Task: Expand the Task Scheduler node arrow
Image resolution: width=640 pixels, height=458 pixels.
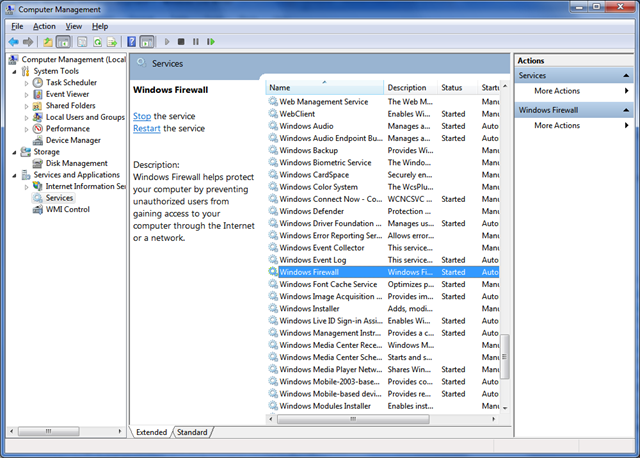Action: [27, 83]
